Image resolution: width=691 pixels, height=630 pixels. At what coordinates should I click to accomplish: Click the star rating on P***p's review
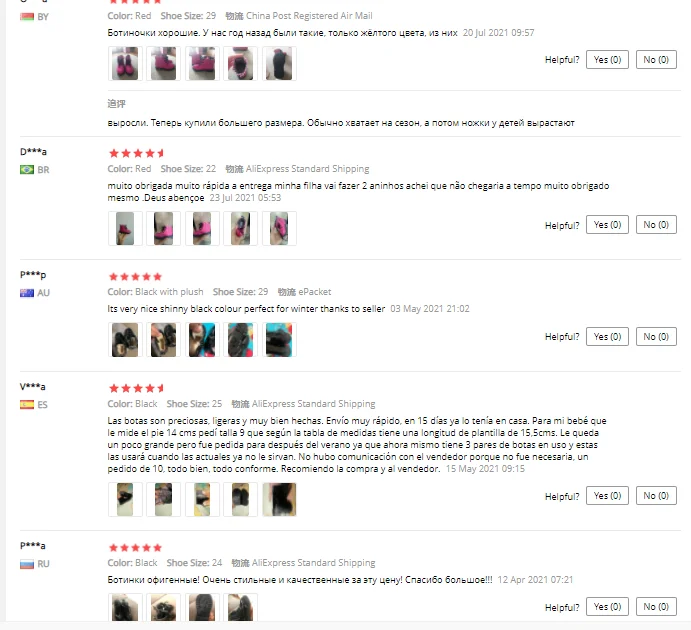pos(135,277)
